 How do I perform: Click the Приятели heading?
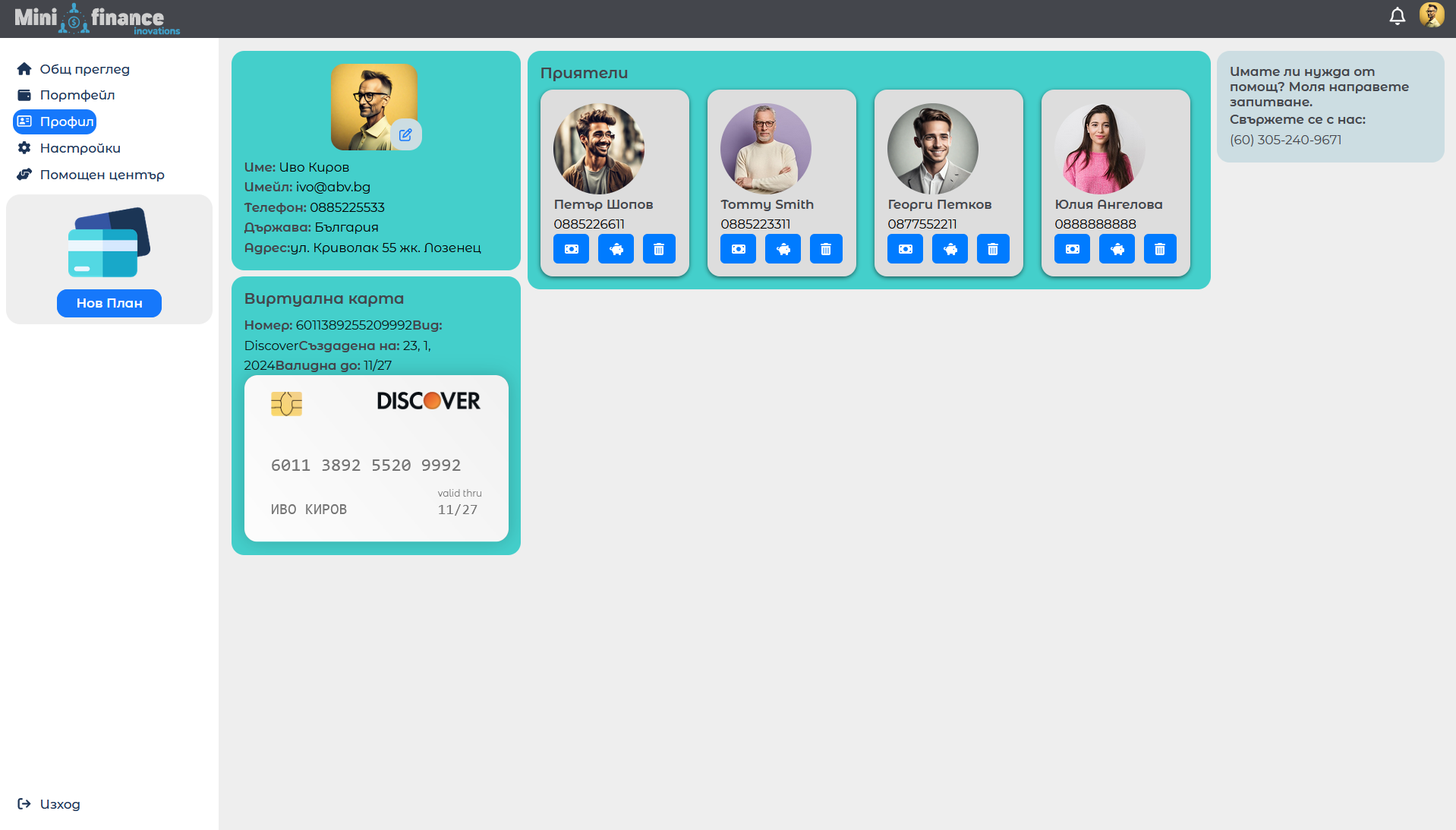[x=584, y=73]
